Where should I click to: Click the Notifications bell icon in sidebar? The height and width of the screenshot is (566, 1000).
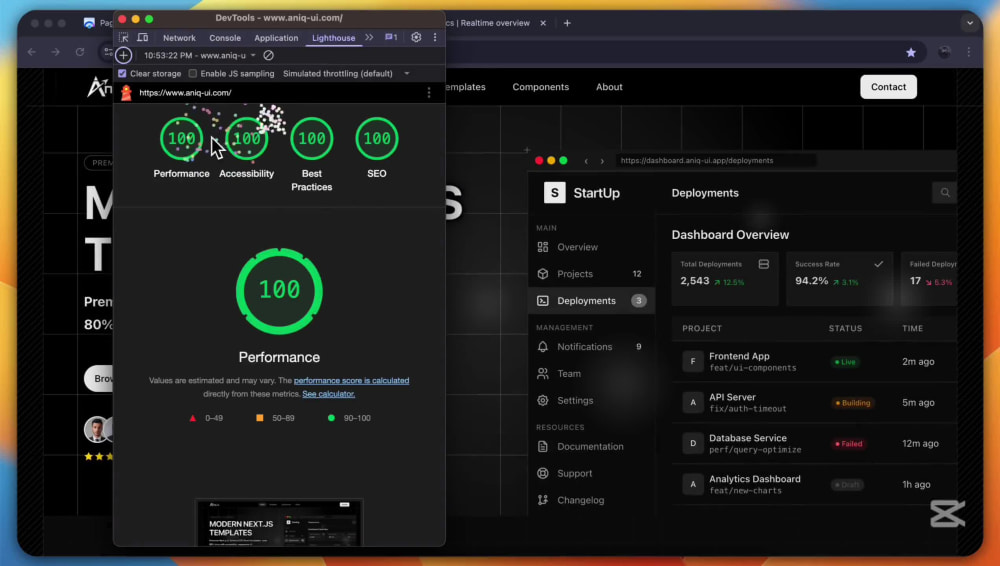[543, 346]
